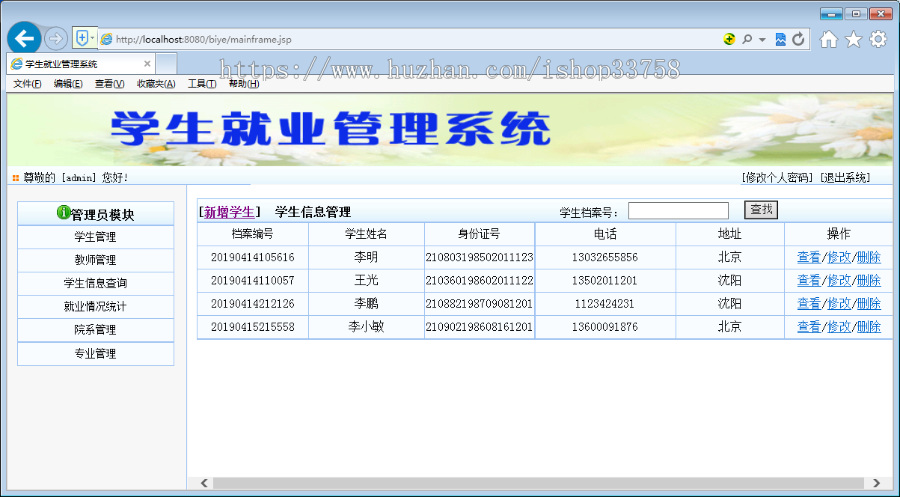Open the 文件(F) menu
The width and height of the screenshot is (900, 497).
[27, 84]
